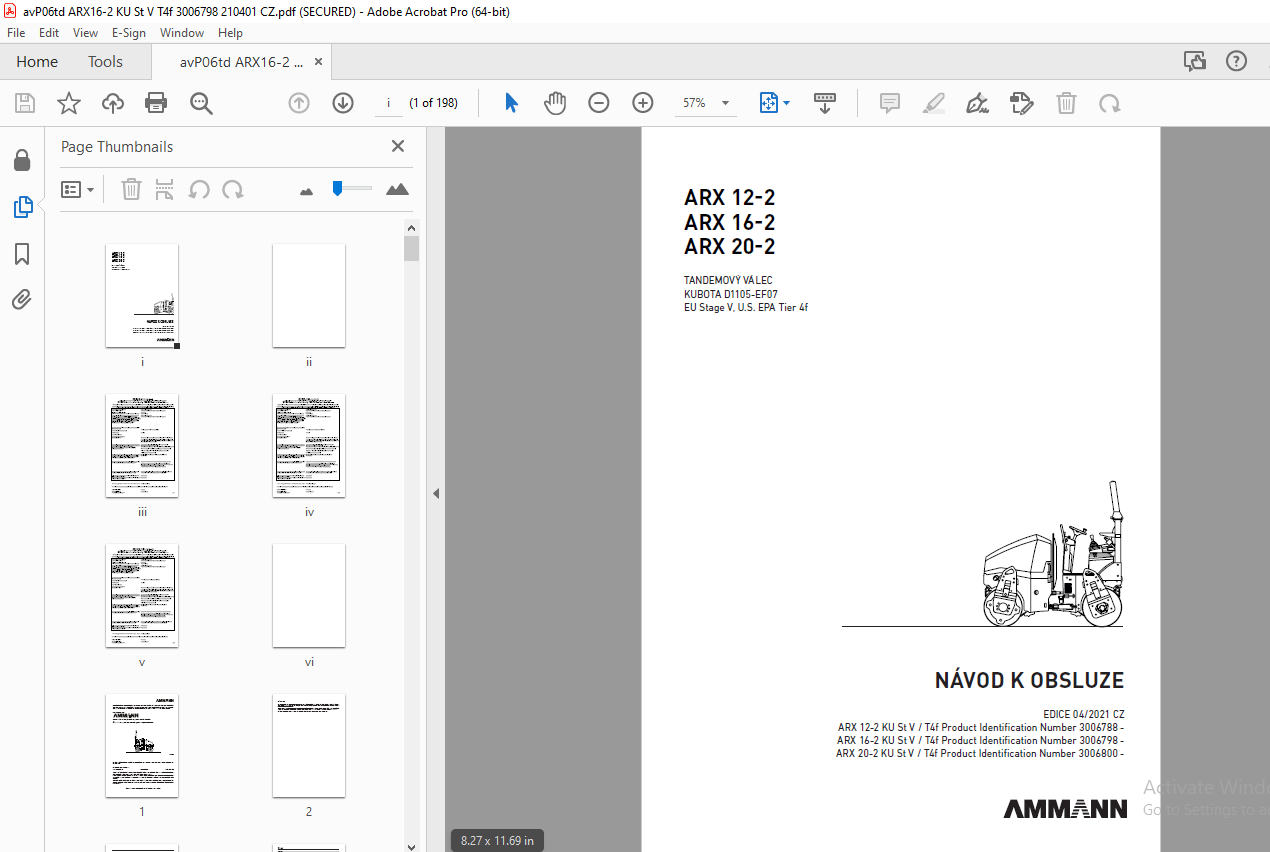Upload file to cloud icon
The width and height of the screenshot is (1270, 852).
coord(113,103)
